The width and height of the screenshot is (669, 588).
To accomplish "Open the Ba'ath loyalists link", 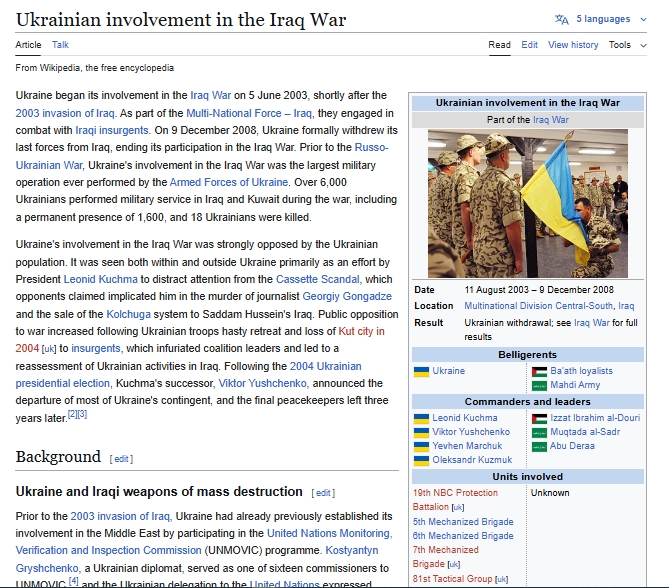I will point(581,371).
